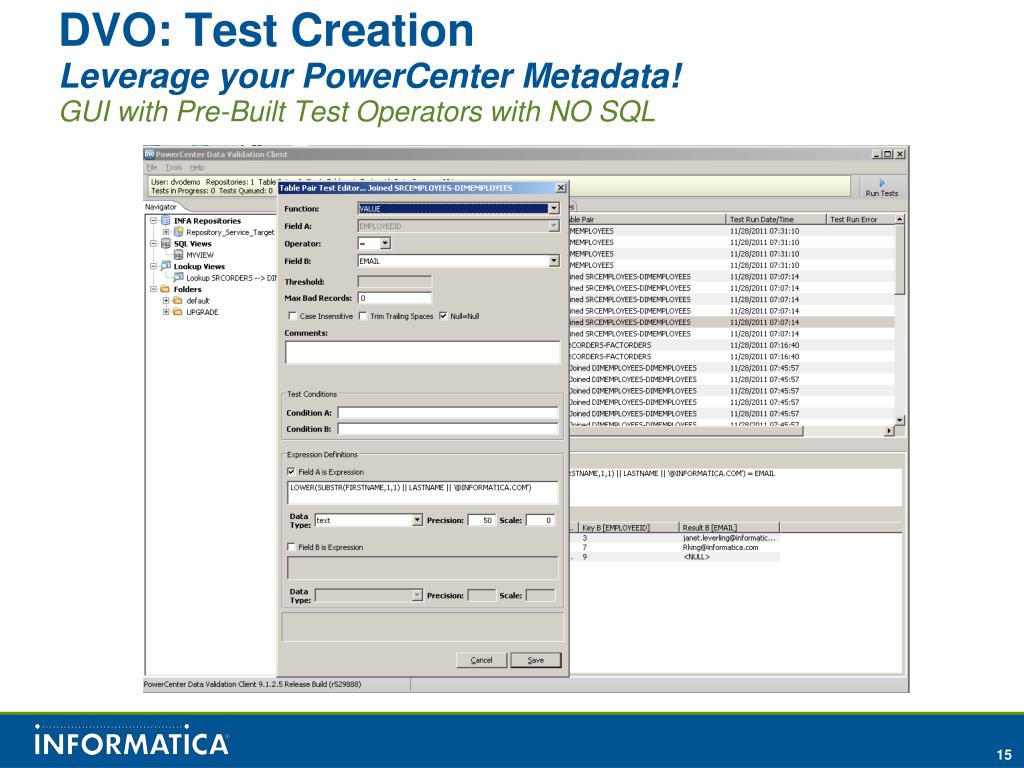The height and width of the screenshot is (768, 1024).
Task: Open the Field B expression Data Type dropdown
Action: click(417, 595)
